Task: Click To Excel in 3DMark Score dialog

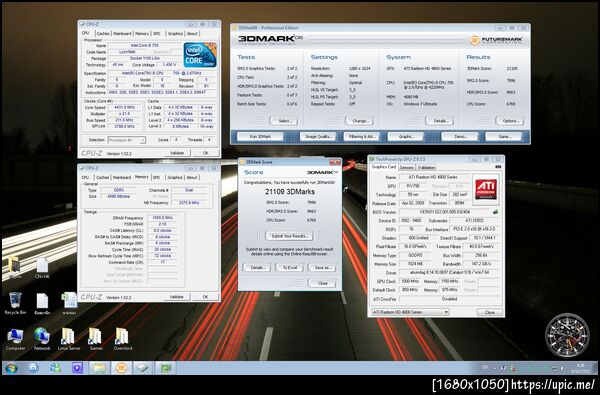Action: coord(290,268)
